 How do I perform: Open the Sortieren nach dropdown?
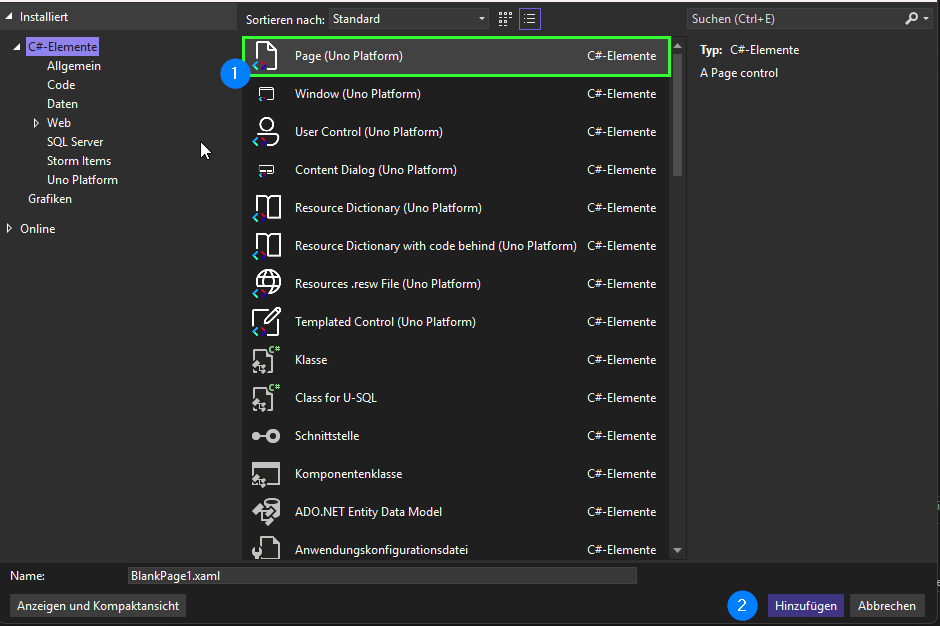click(410, 19)
